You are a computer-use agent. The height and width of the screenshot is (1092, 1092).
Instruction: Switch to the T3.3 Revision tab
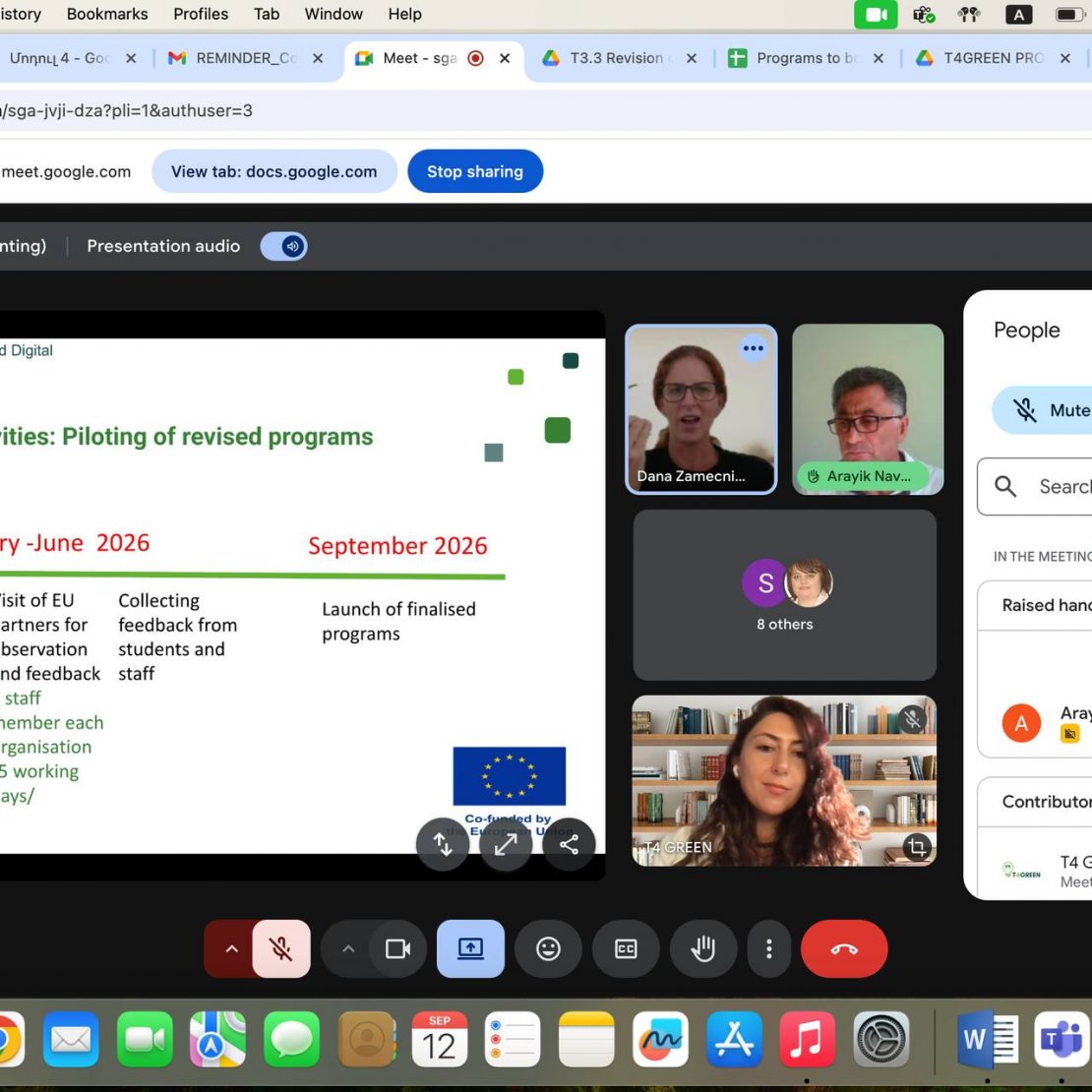616,58
